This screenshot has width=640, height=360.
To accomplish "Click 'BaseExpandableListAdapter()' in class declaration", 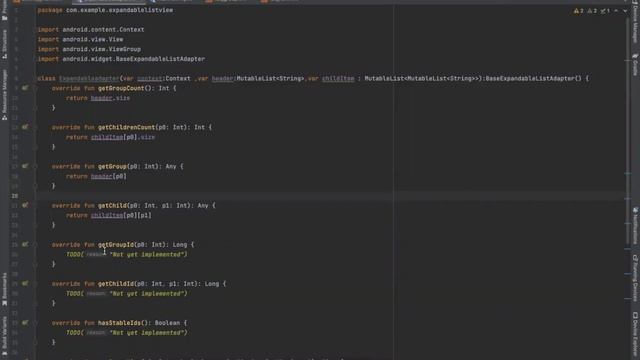I will [x=533, y=78].
